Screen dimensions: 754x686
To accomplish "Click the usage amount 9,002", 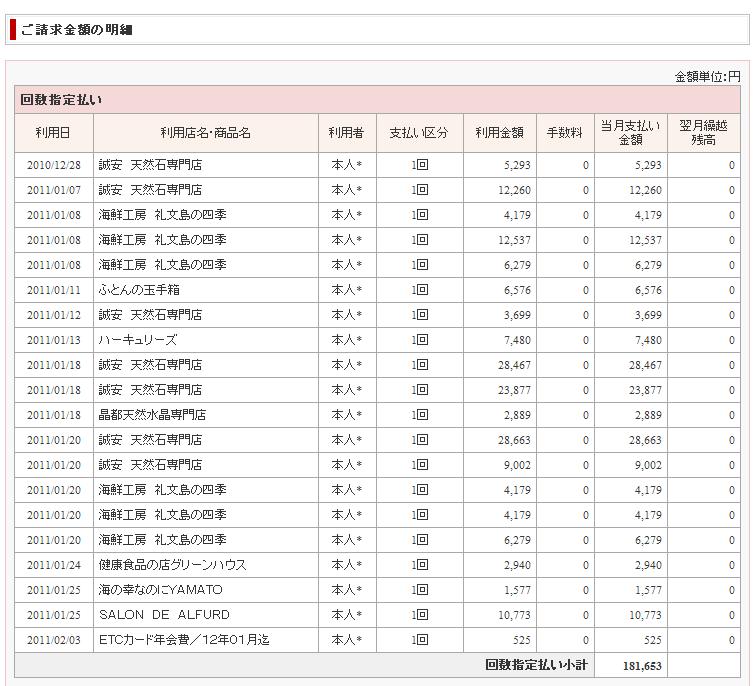I will (x=517, y=465).
